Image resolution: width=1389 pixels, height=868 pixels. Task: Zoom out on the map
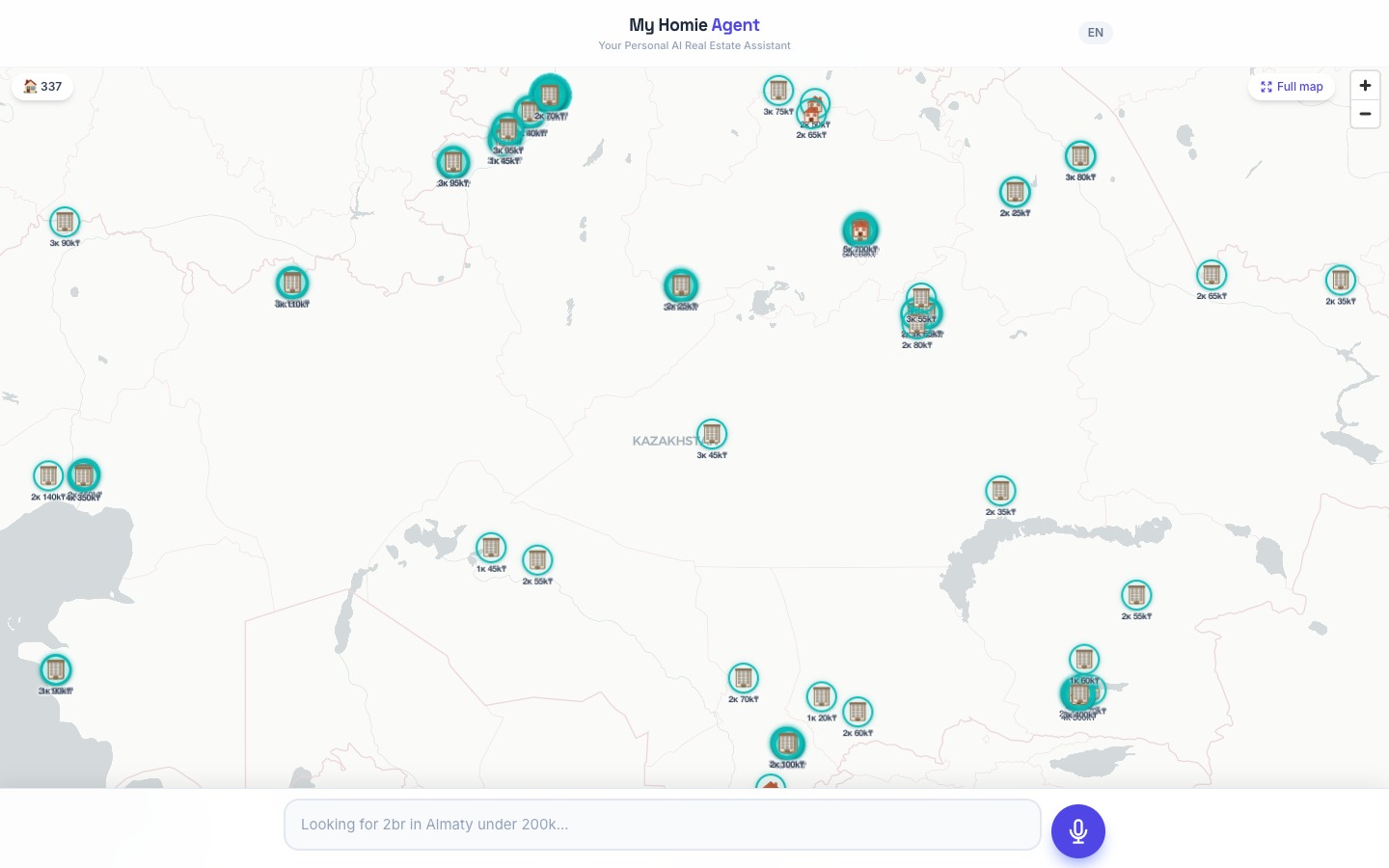(1365, 114)
